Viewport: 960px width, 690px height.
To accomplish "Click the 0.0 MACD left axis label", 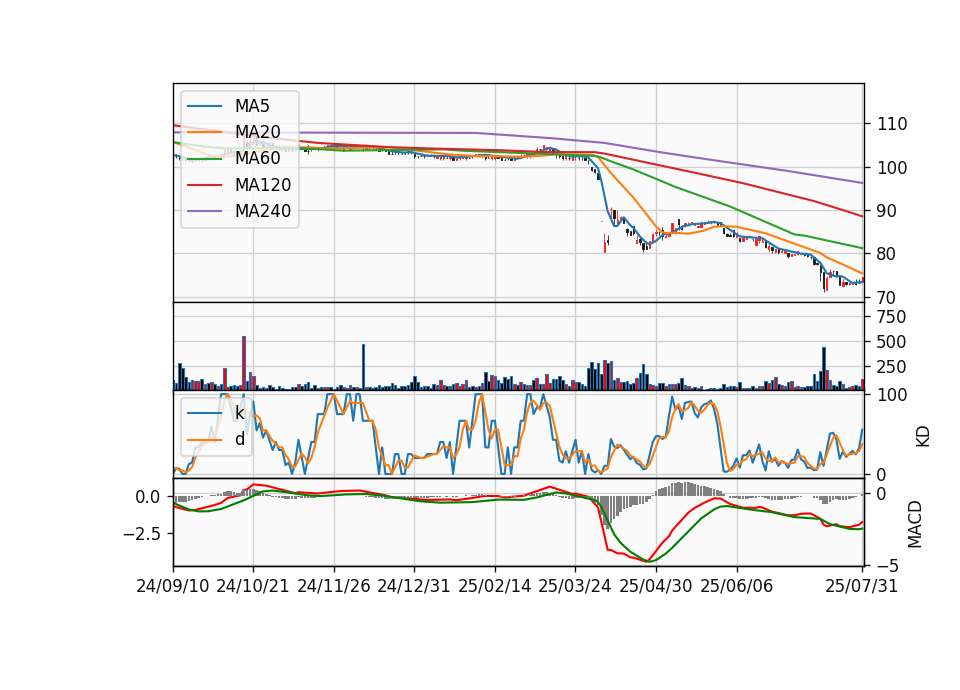I will coord(148,497).
